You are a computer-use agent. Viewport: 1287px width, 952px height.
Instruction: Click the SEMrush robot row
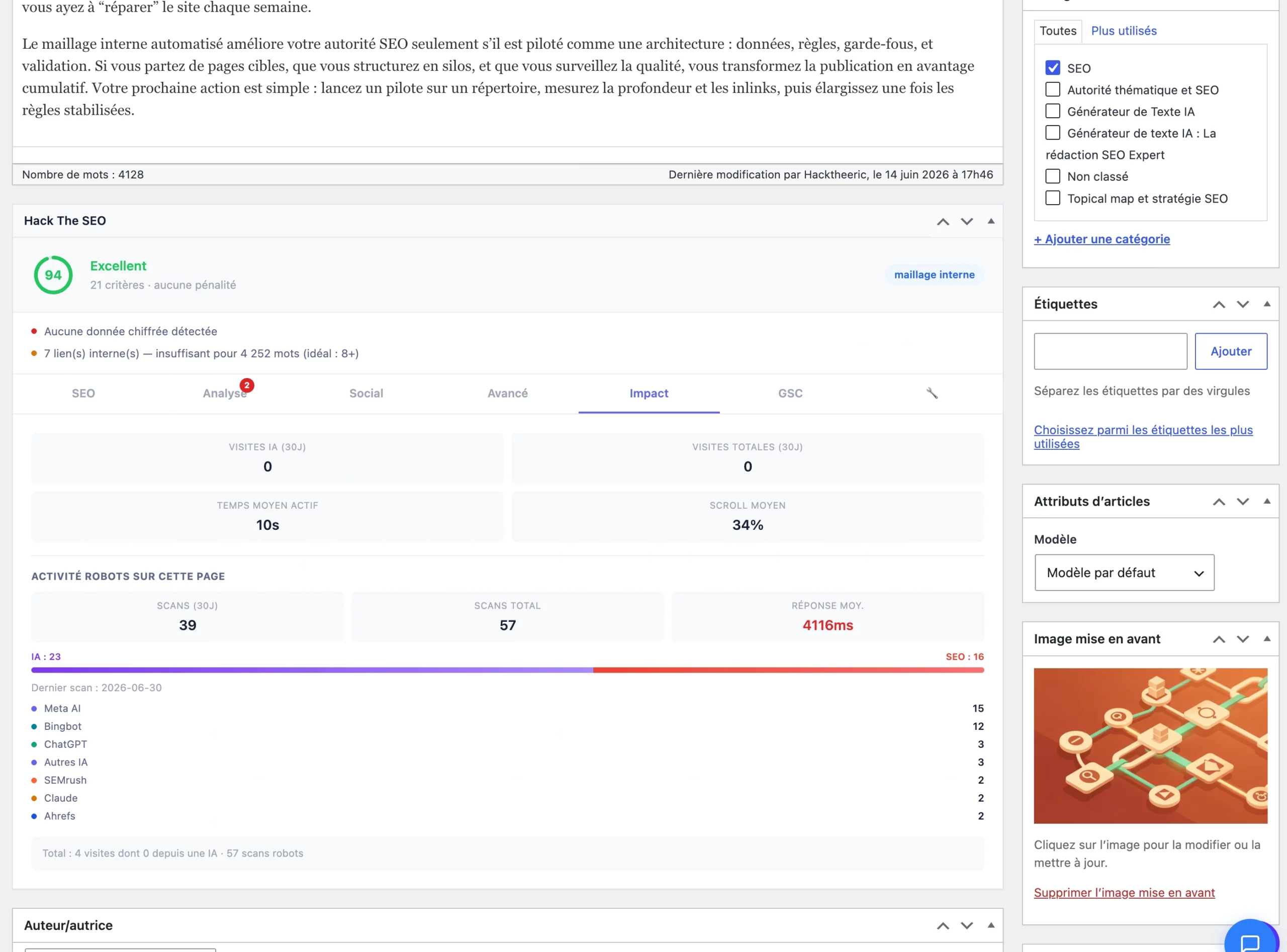[x=507, y=780]
